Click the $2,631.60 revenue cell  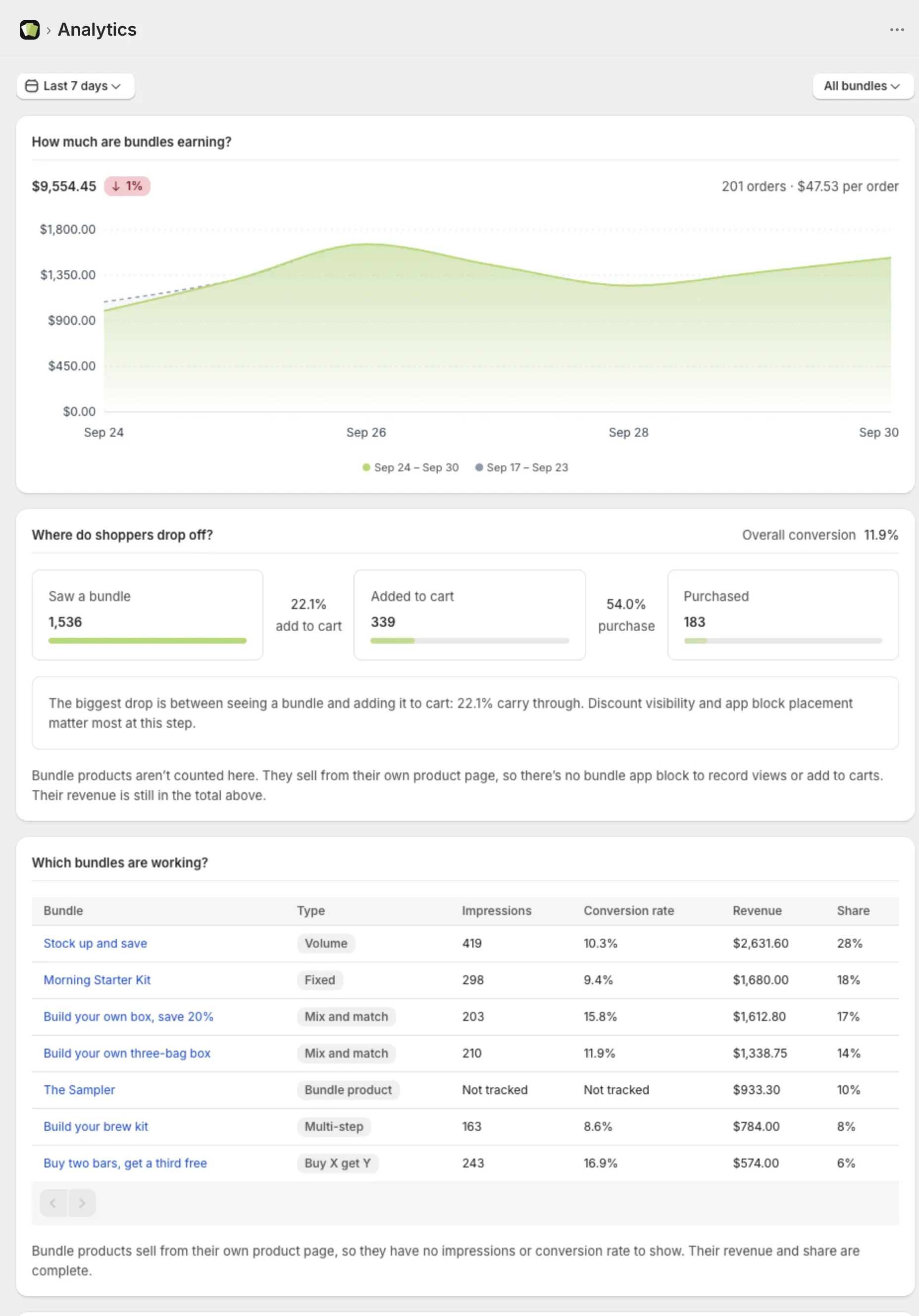pyautogui.click(x=760, y=943)
